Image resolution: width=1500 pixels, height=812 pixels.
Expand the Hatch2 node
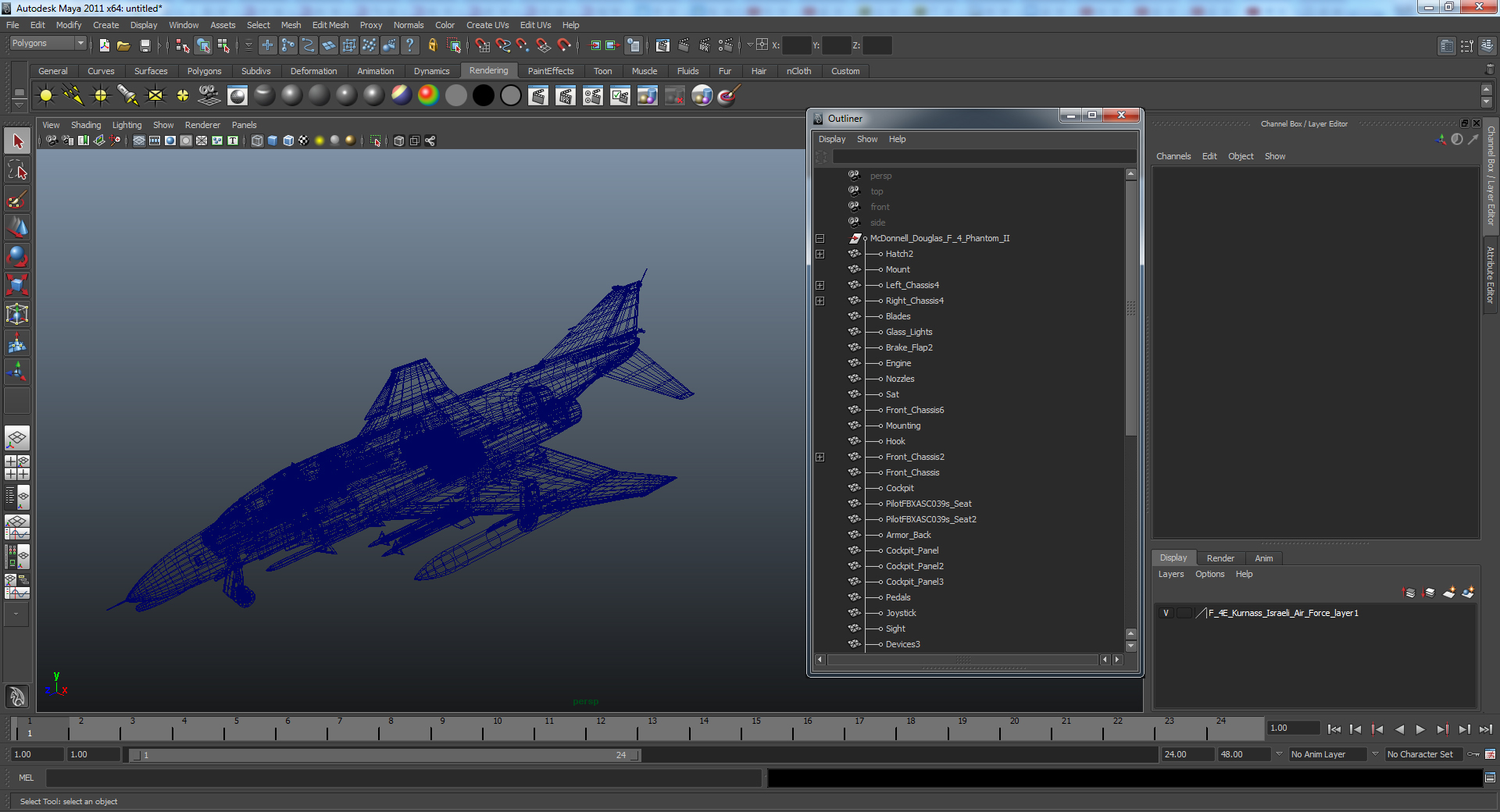pyautogui.click(x=820, y=255)
